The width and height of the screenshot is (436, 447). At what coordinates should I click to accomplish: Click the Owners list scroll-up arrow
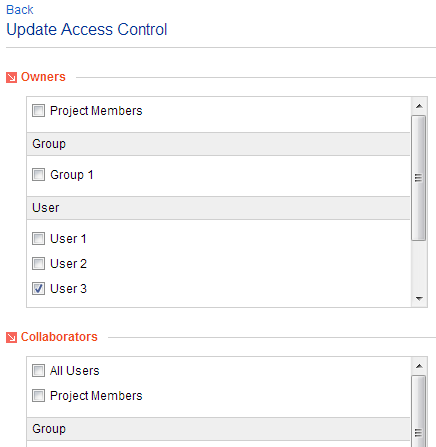[419, 106]
